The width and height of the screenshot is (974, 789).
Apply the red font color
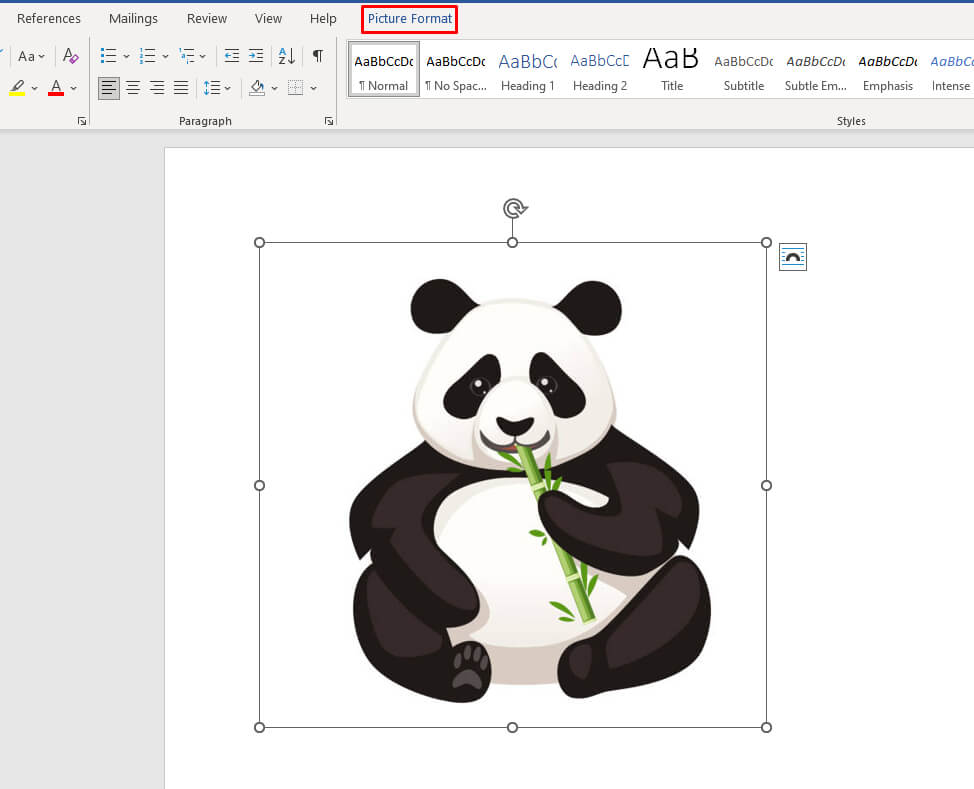56,88
